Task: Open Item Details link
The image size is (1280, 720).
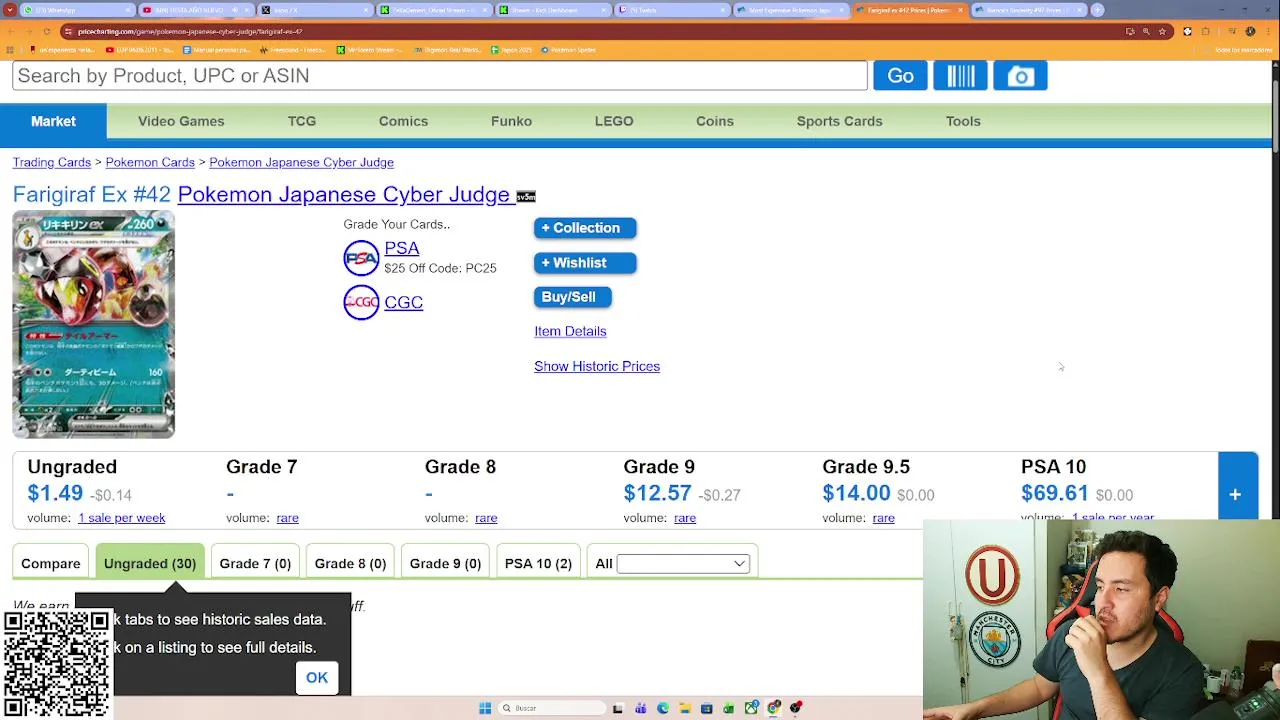Action: (570, 331)
